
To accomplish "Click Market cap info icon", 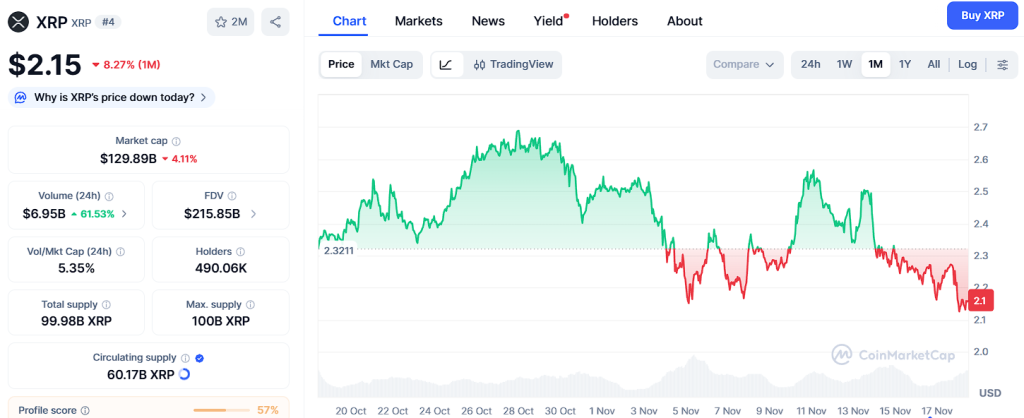I will point(177,142).
